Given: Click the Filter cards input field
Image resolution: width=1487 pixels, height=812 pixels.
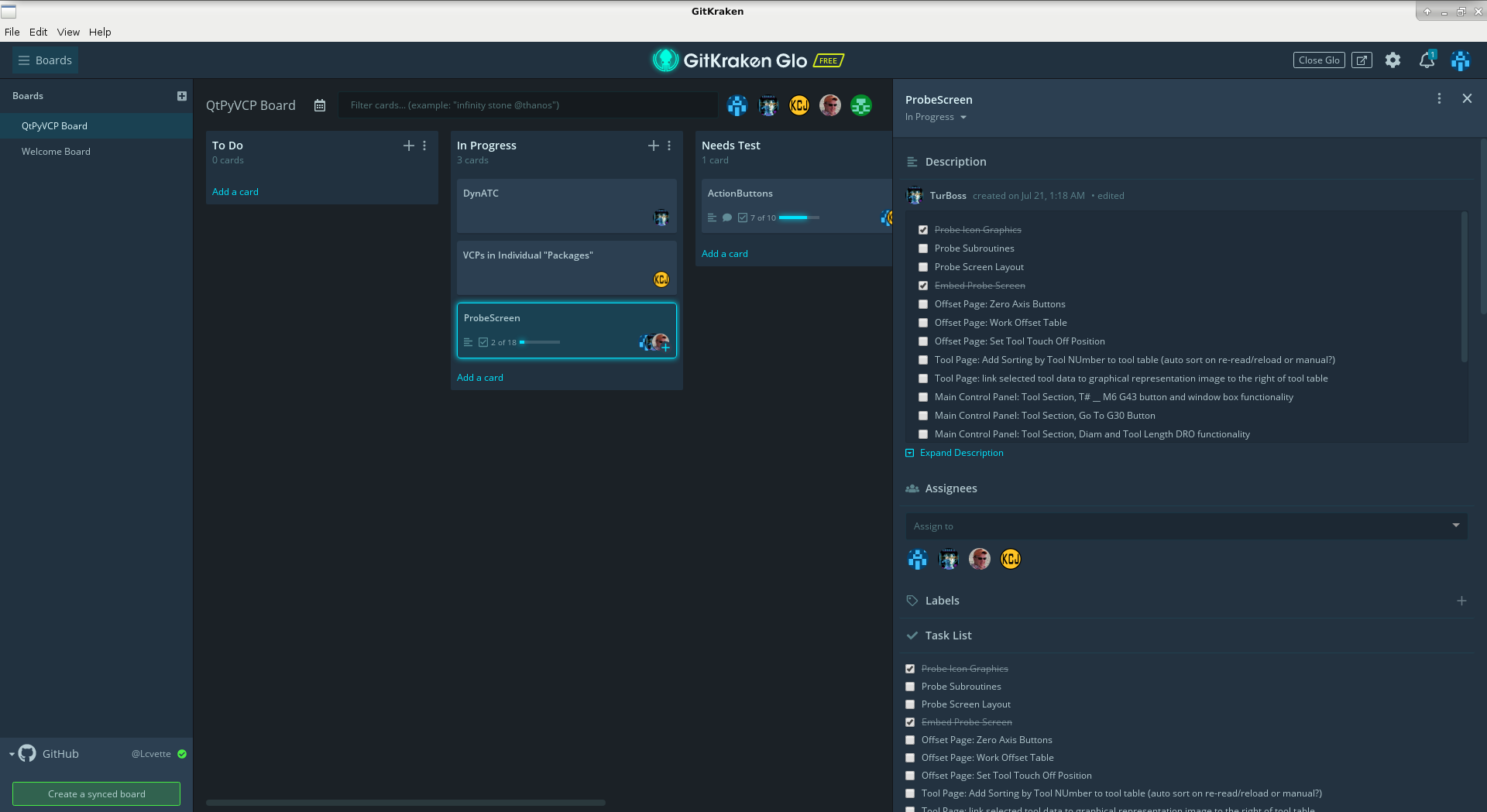Looking at the screenshot, I should click(528, 105).
